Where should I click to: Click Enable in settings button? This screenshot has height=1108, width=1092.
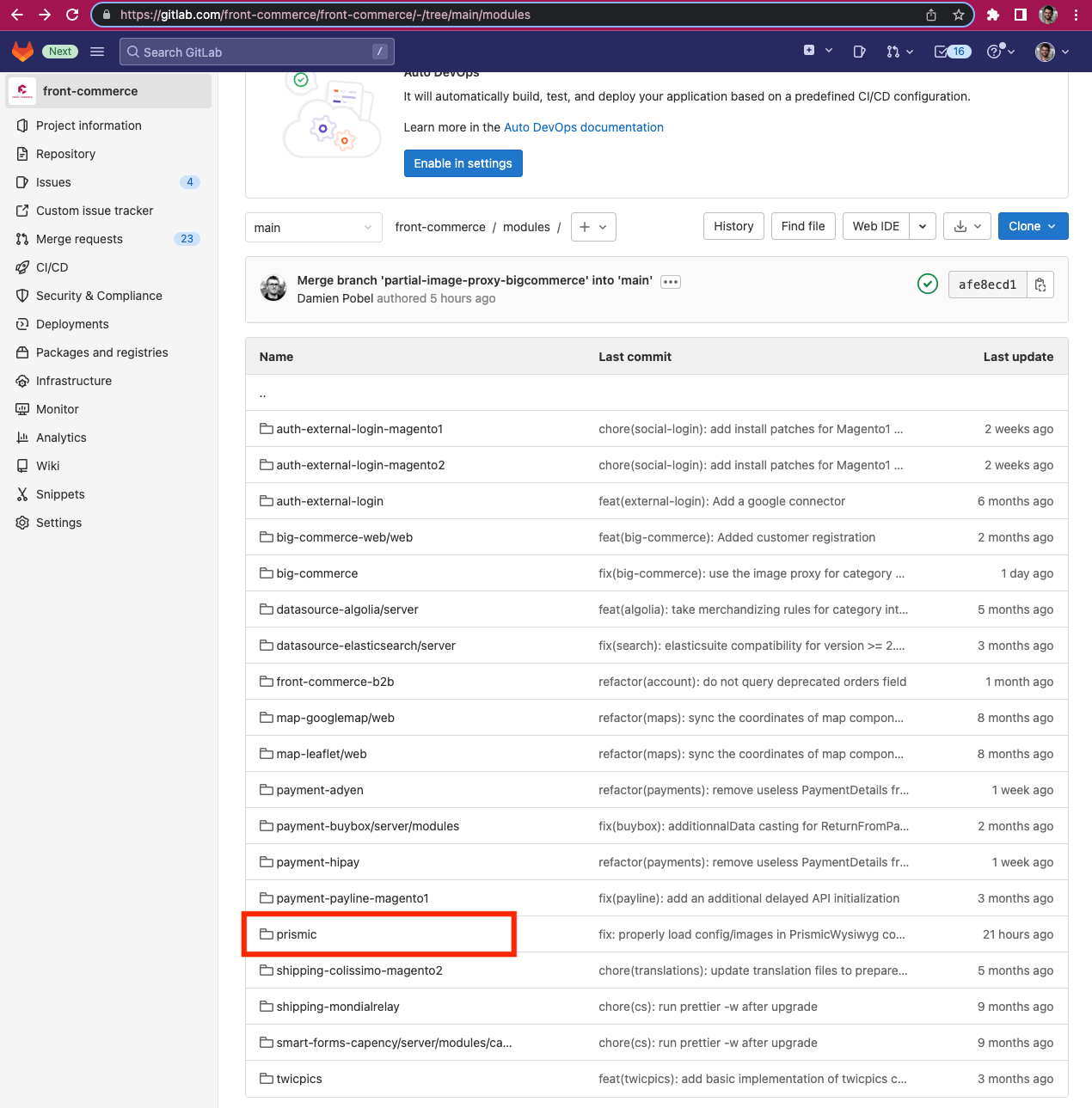(463, 163)
